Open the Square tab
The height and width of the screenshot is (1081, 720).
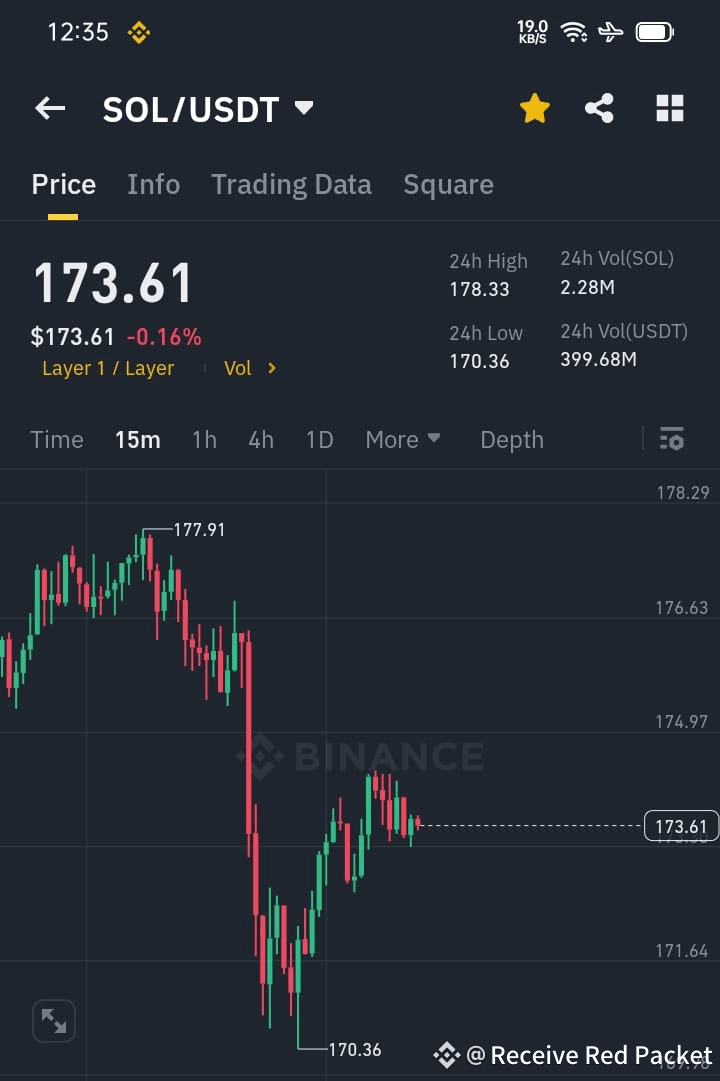click(448, 184)
